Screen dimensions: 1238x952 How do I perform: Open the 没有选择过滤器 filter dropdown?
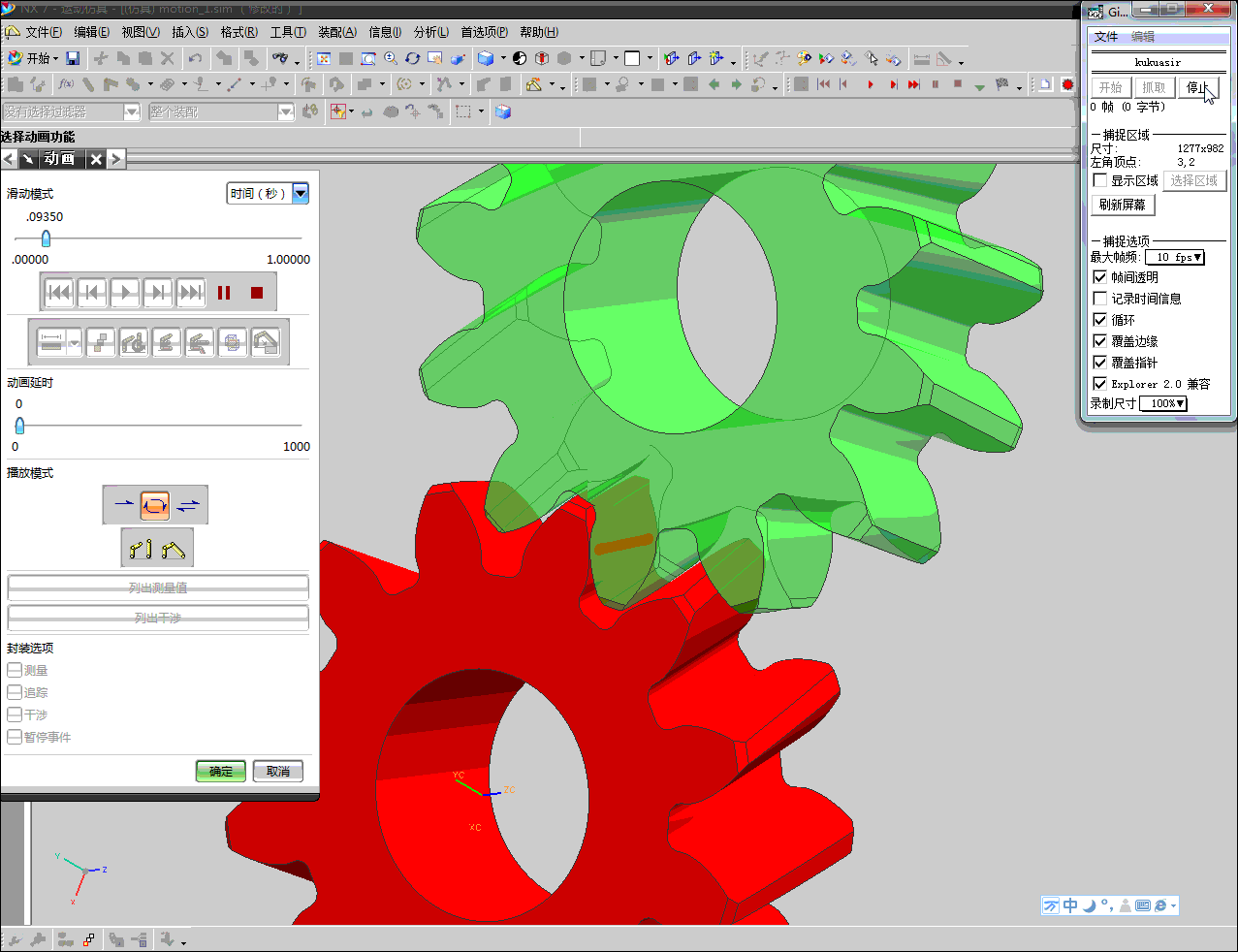pos(72,112)
